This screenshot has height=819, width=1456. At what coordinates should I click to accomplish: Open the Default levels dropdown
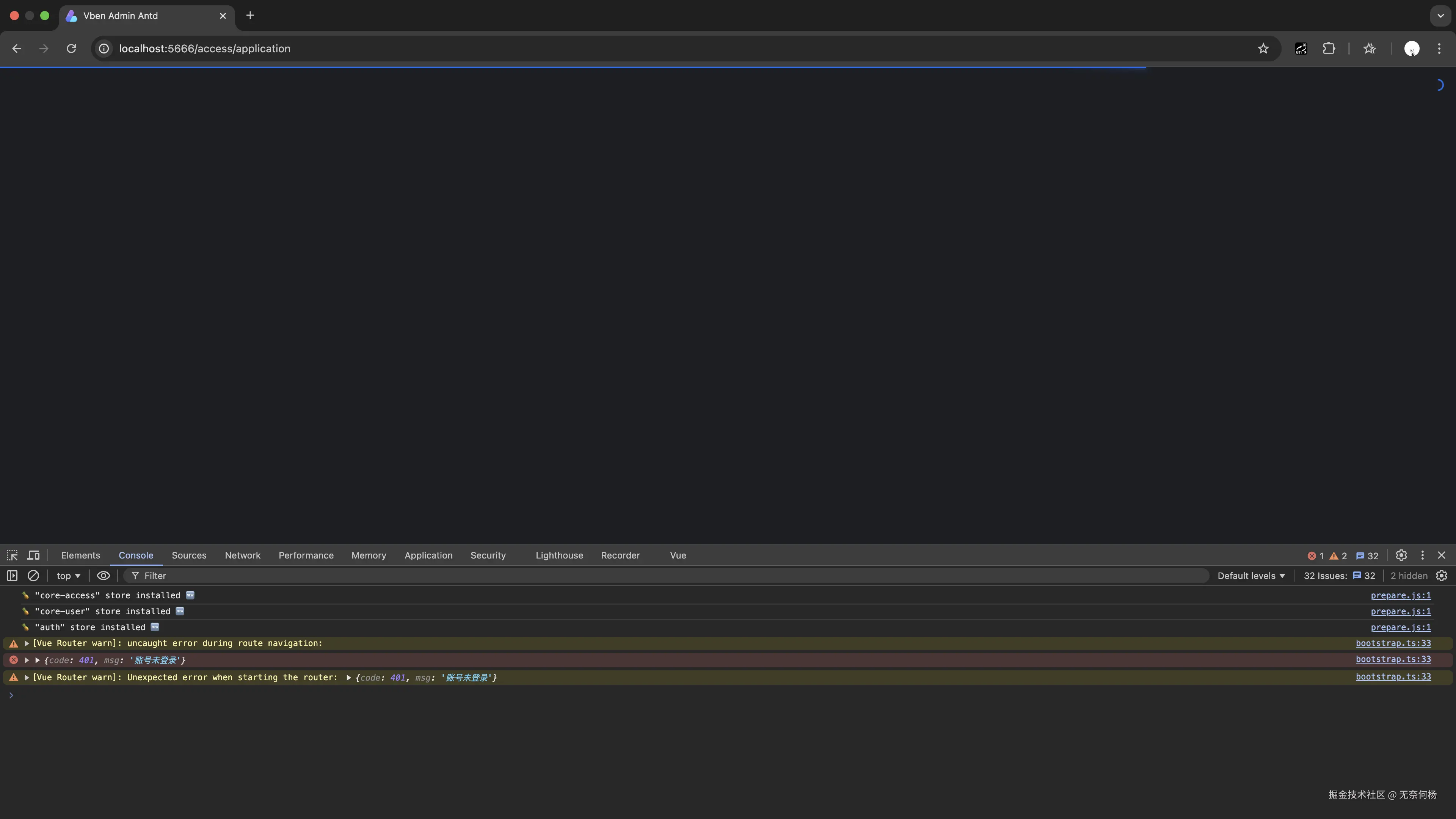1251,576
